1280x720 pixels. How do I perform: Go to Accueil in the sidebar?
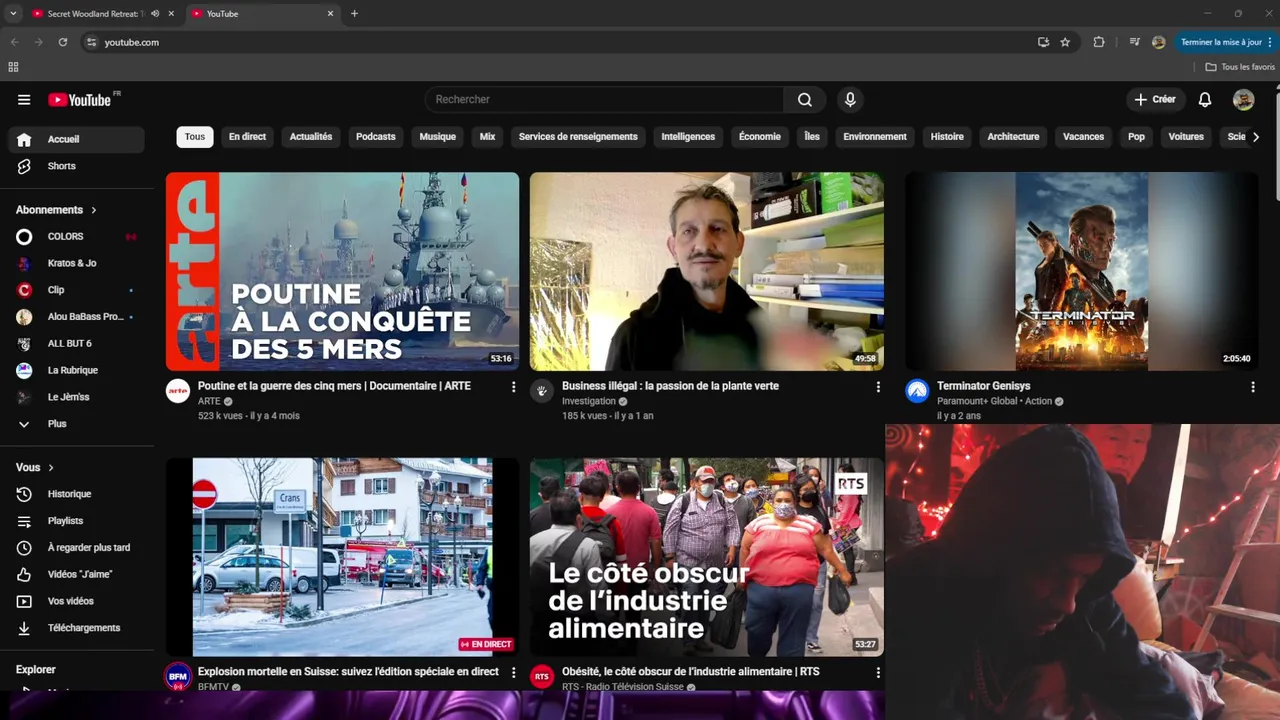pos(76,139)
